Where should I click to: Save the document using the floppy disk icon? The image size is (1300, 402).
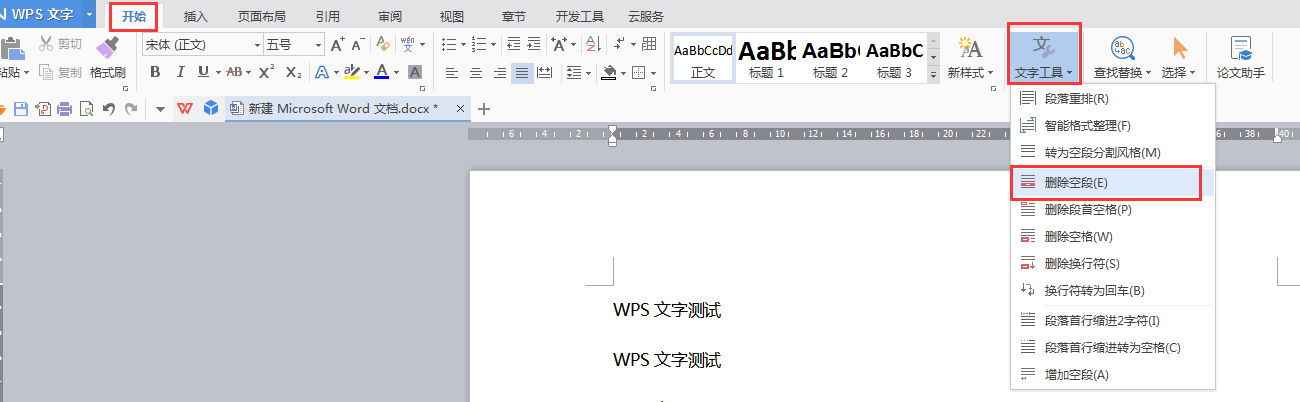point(21,108)
